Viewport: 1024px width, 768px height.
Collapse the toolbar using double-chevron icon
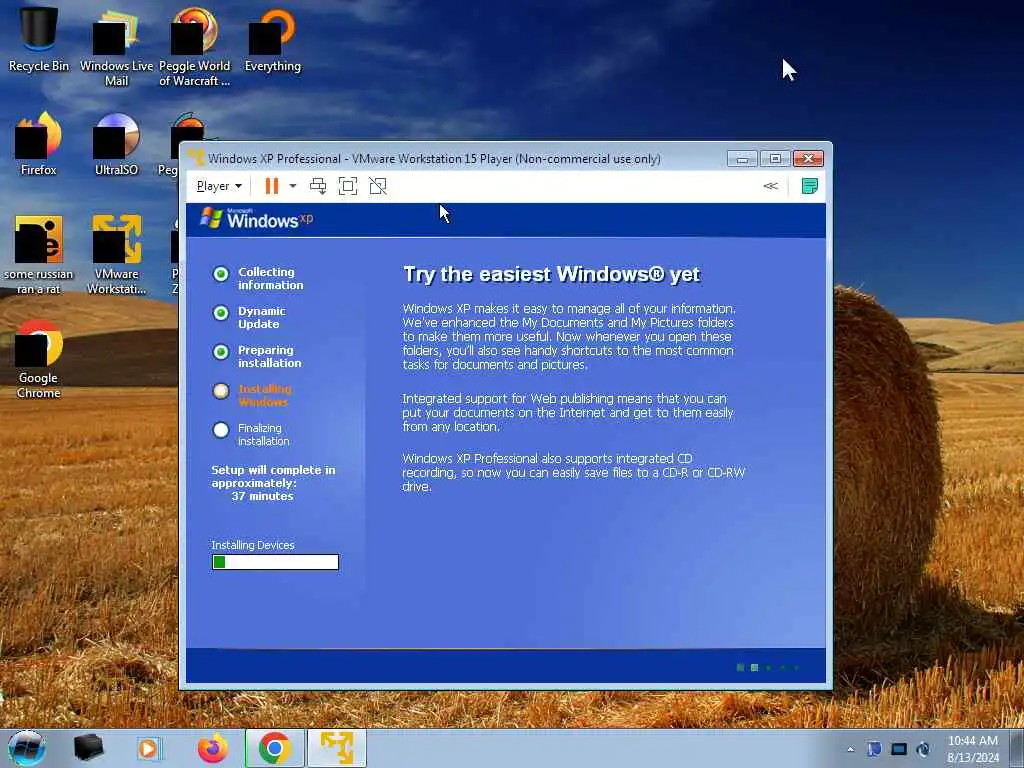click(x=771, y=186)
